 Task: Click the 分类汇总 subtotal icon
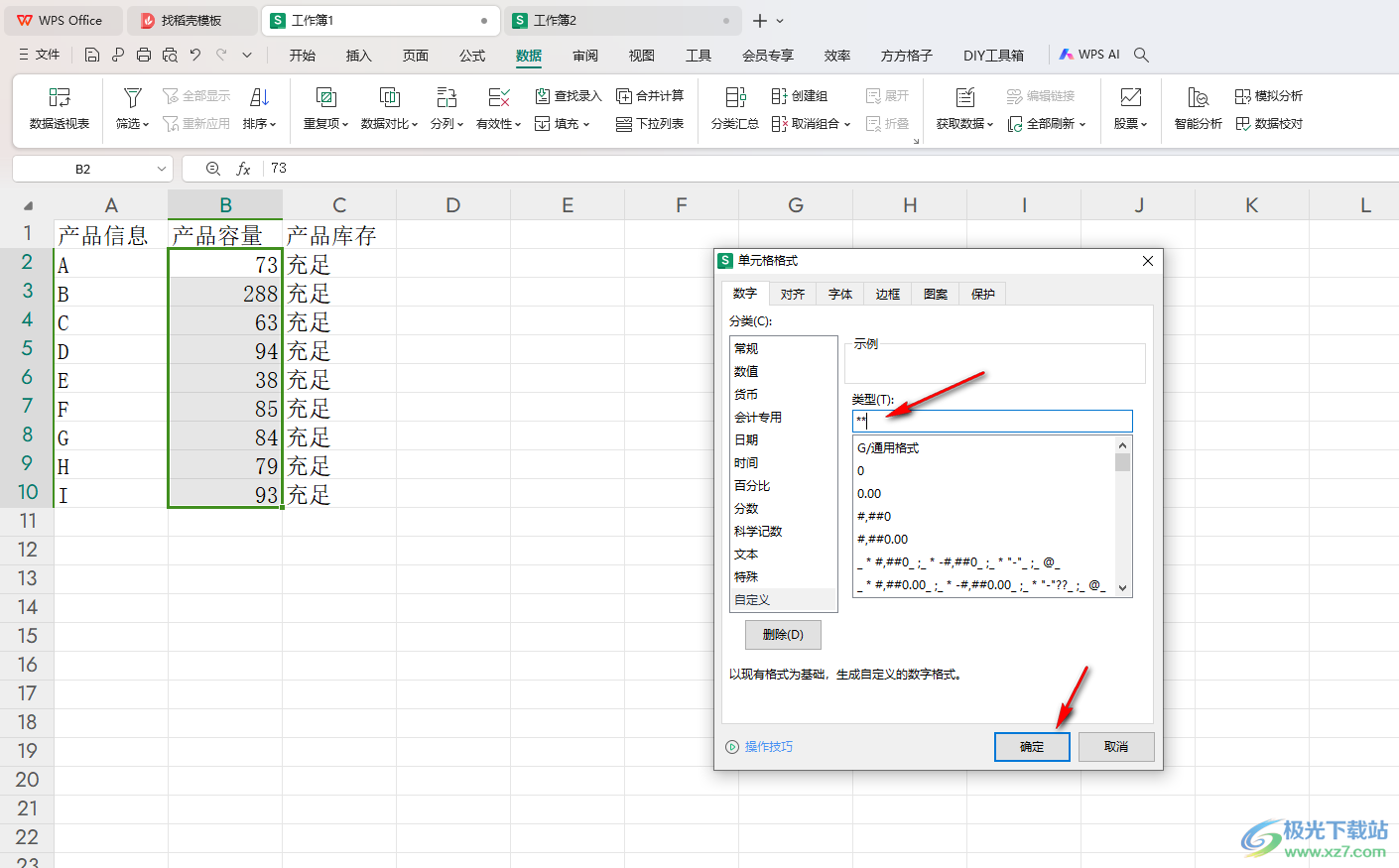pyautogui.click(x=735, y=97)
